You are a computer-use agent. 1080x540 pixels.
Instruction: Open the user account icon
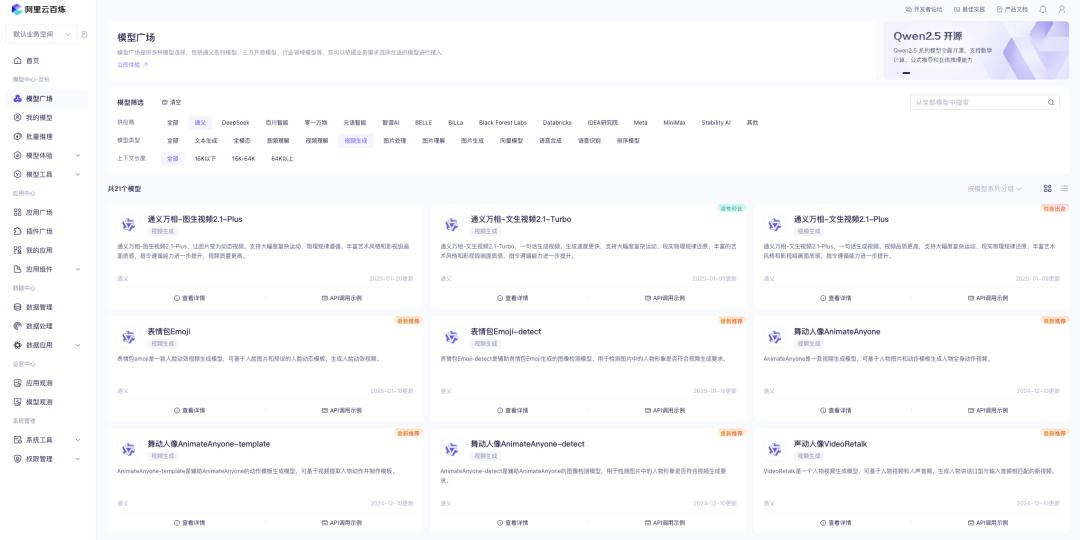click(1061, 10)
